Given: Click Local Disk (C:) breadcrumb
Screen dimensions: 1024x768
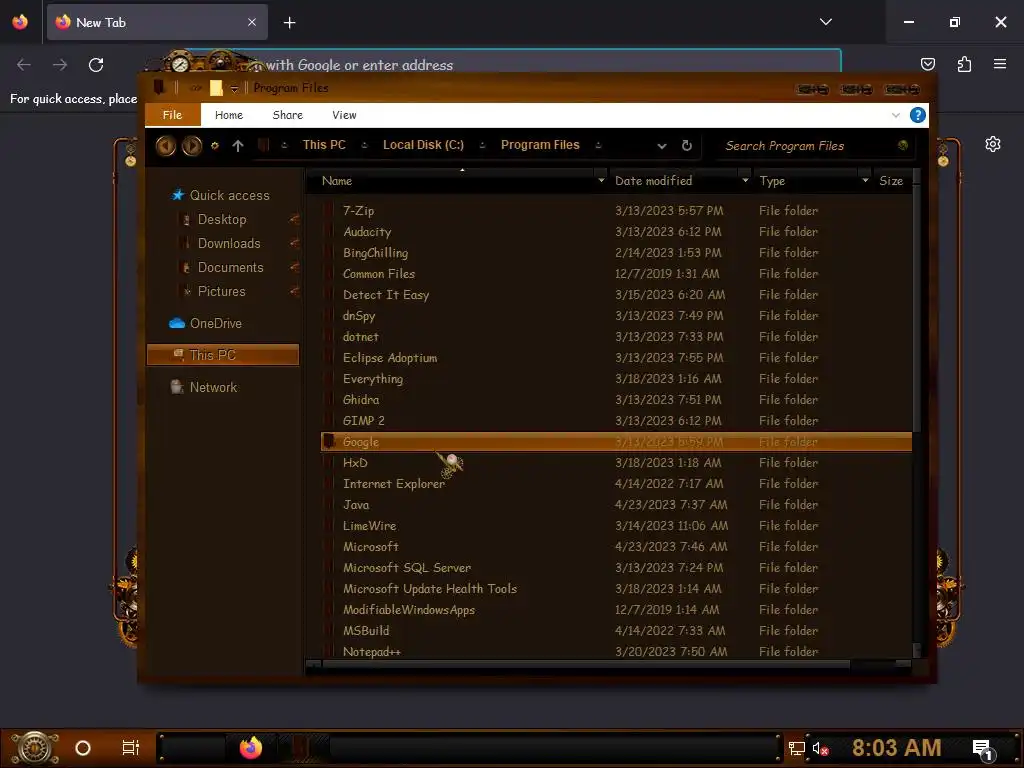Looking at the screenshot, I should (423, 145).
